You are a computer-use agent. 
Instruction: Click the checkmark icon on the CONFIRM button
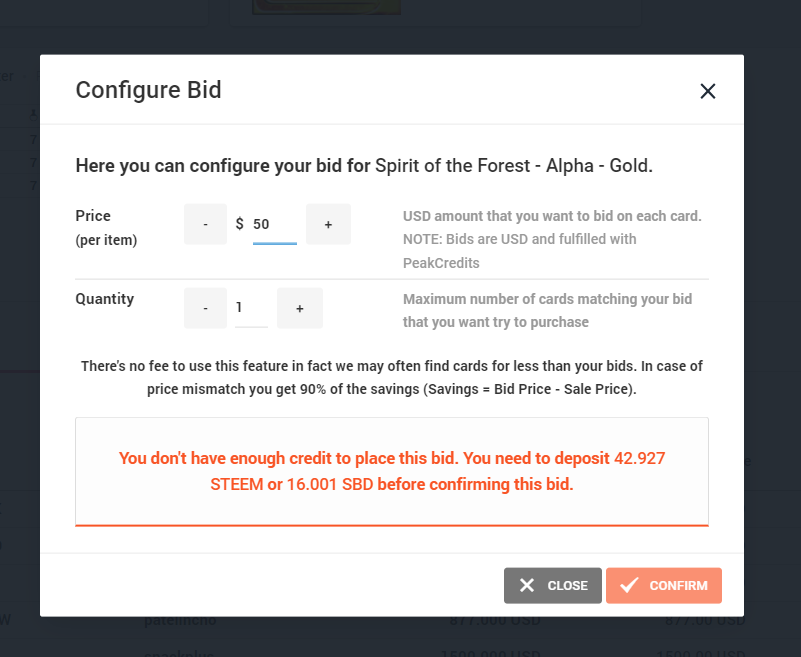coord(629,585)
